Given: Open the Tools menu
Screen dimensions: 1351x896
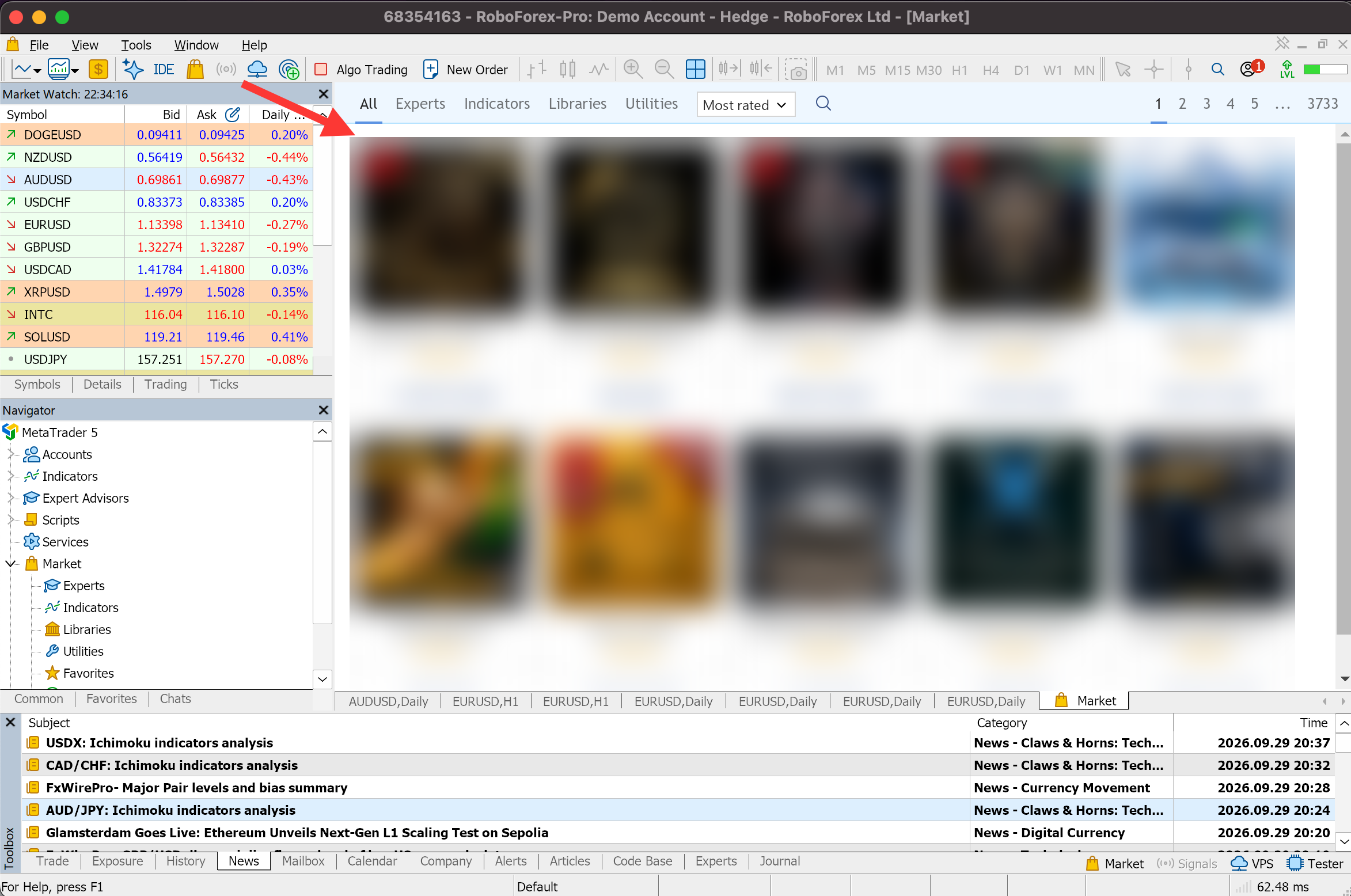Looking at the screenshot, I should [136, 45].
